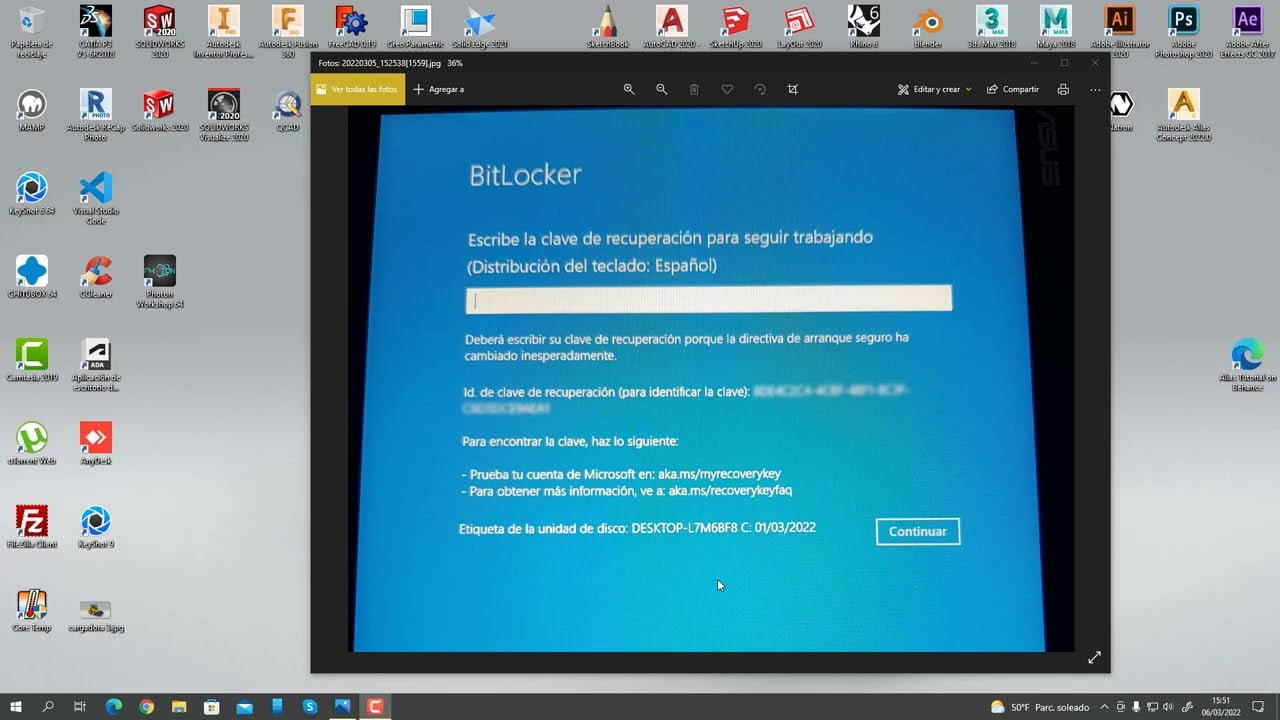Open the See more (…) menu
The width and height of the screenshot is (1280, 720).
1095,89
